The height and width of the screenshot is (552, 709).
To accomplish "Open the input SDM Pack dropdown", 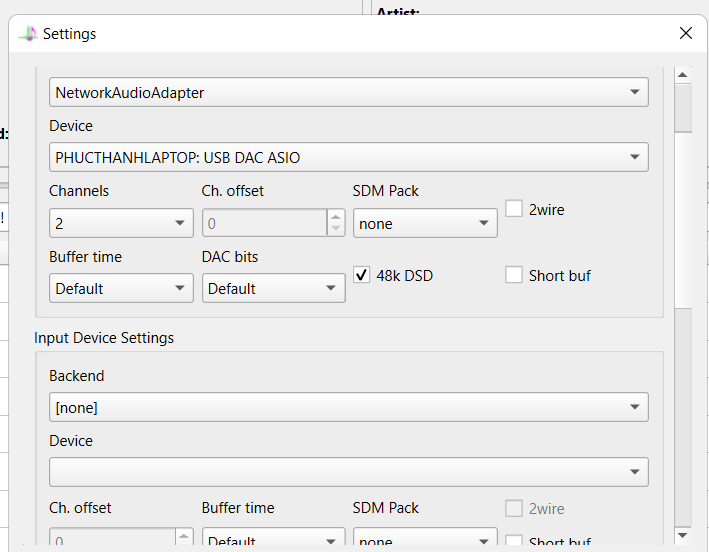I will click(425, 537).
